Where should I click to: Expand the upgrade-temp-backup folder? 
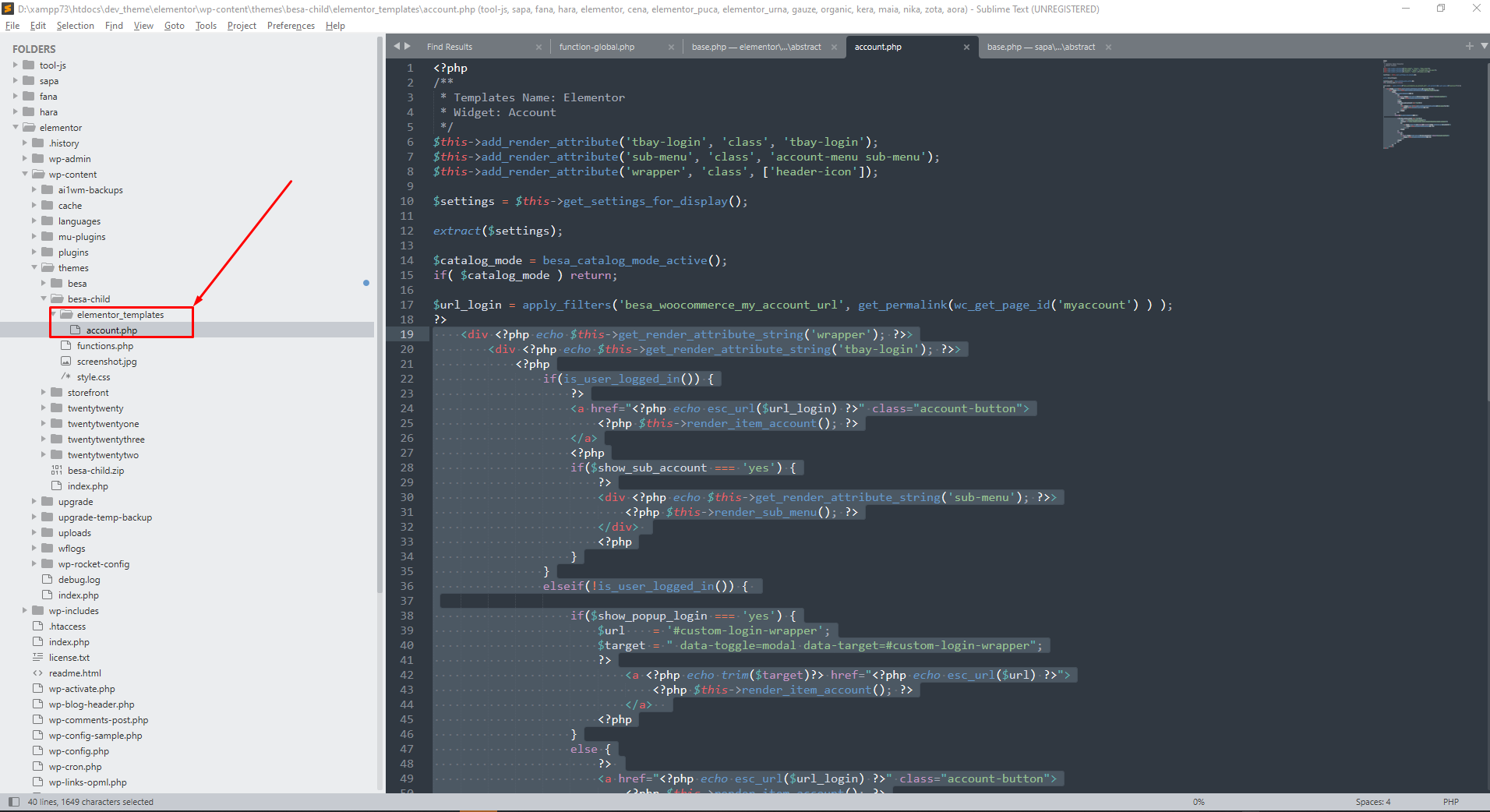pos(34,517)
